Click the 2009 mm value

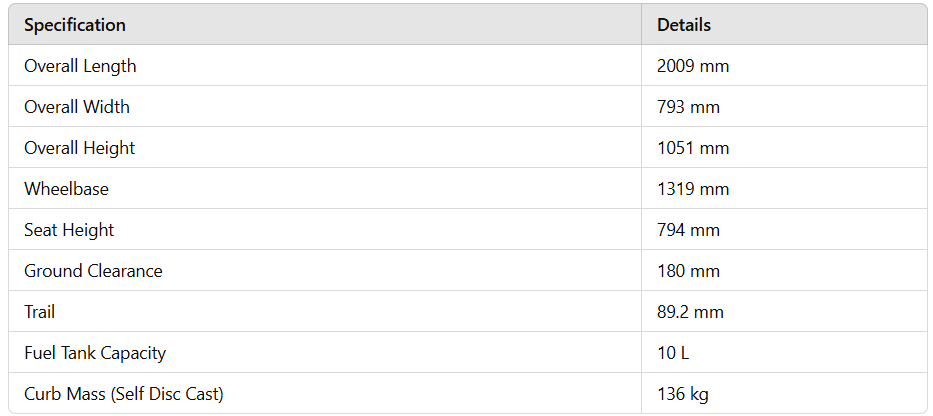(693, 66)
